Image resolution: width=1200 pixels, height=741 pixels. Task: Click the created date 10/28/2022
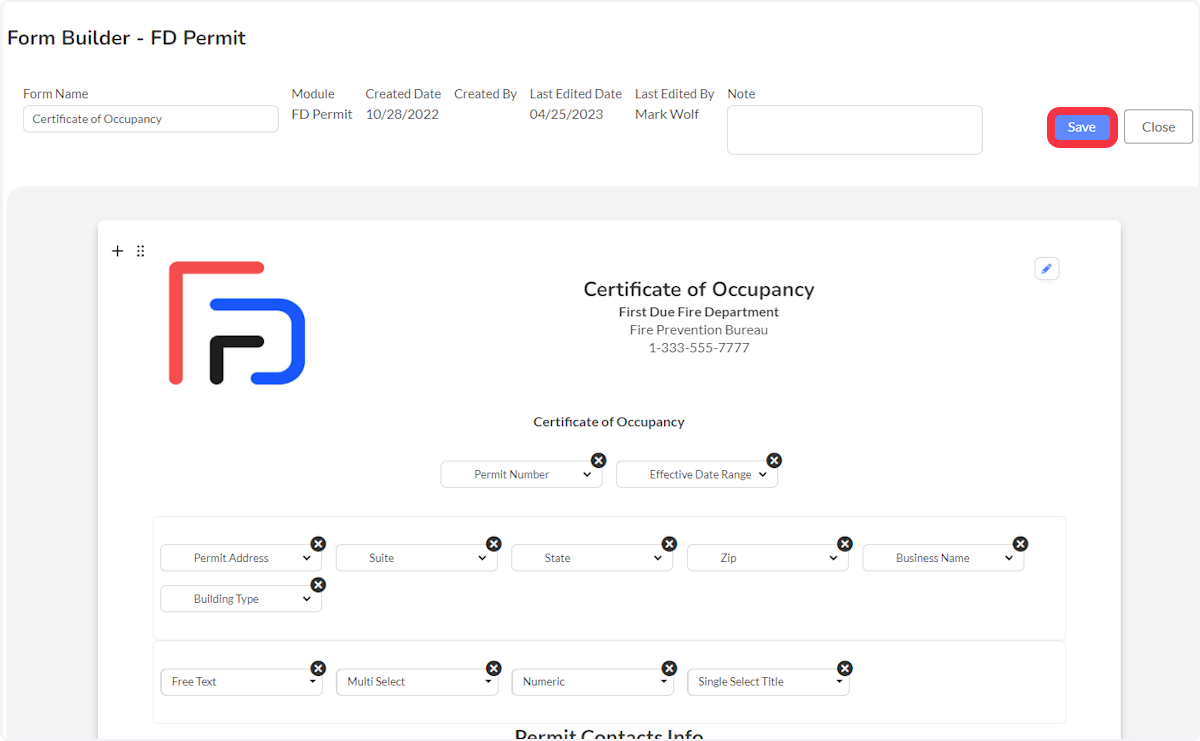pos(402,114)
